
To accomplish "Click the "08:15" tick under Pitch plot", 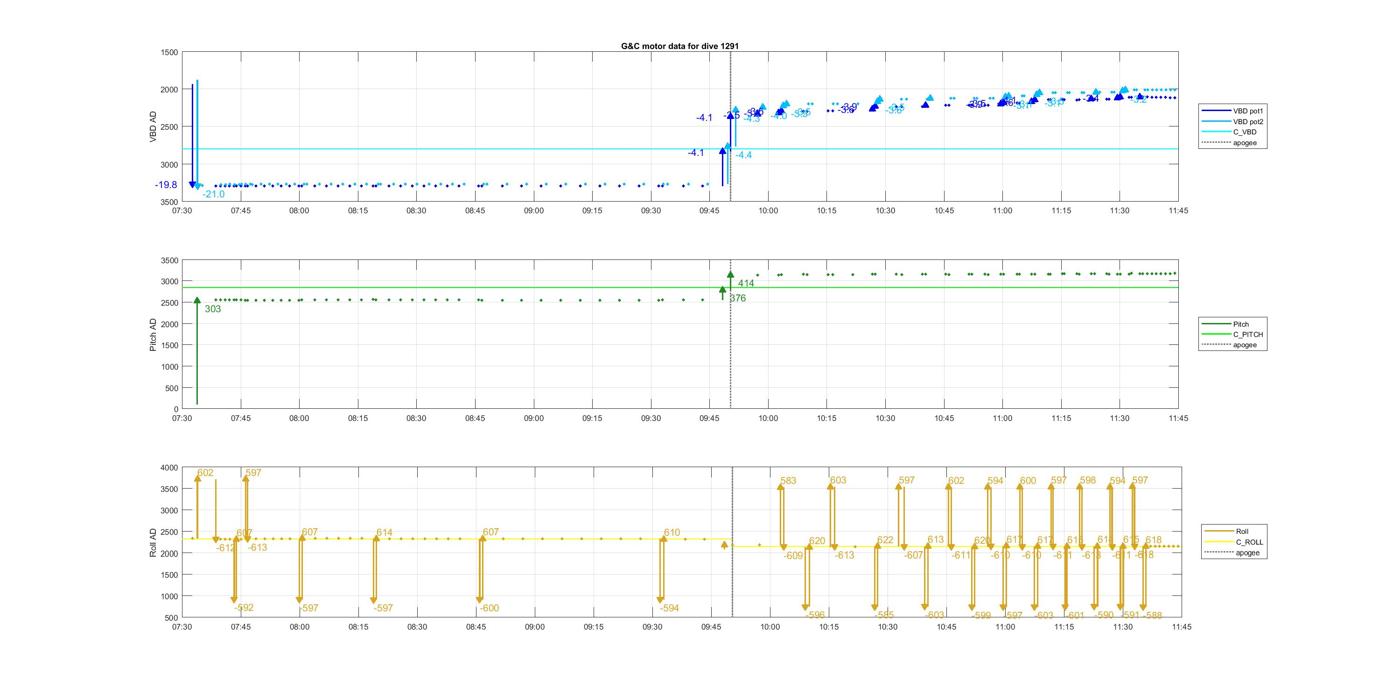I will tap(358, 419).
